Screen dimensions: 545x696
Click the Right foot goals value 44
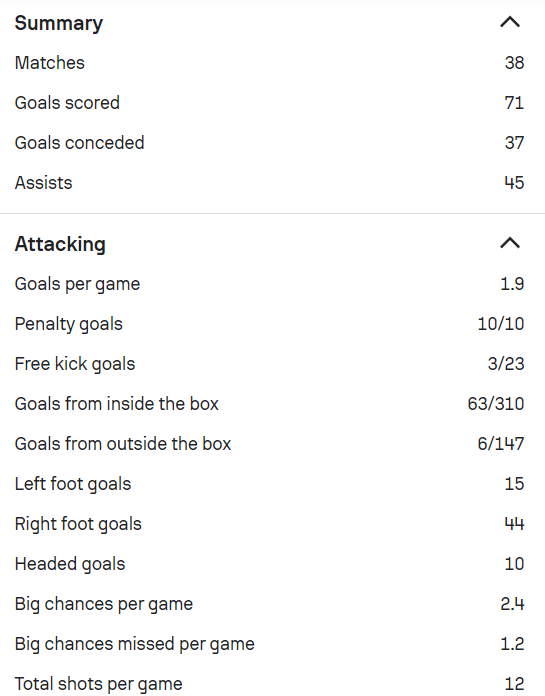point(514,524)
